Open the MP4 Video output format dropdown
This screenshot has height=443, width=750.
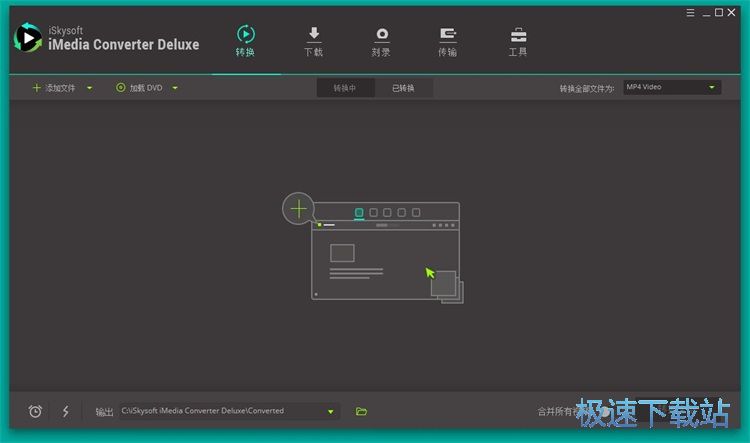coord(672,87)
